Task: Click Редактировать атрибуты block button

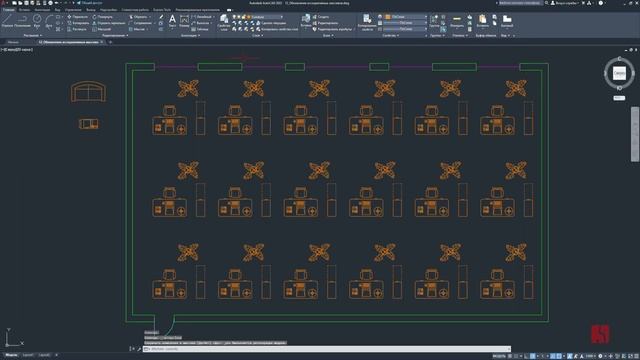Action: coord(331,29)
